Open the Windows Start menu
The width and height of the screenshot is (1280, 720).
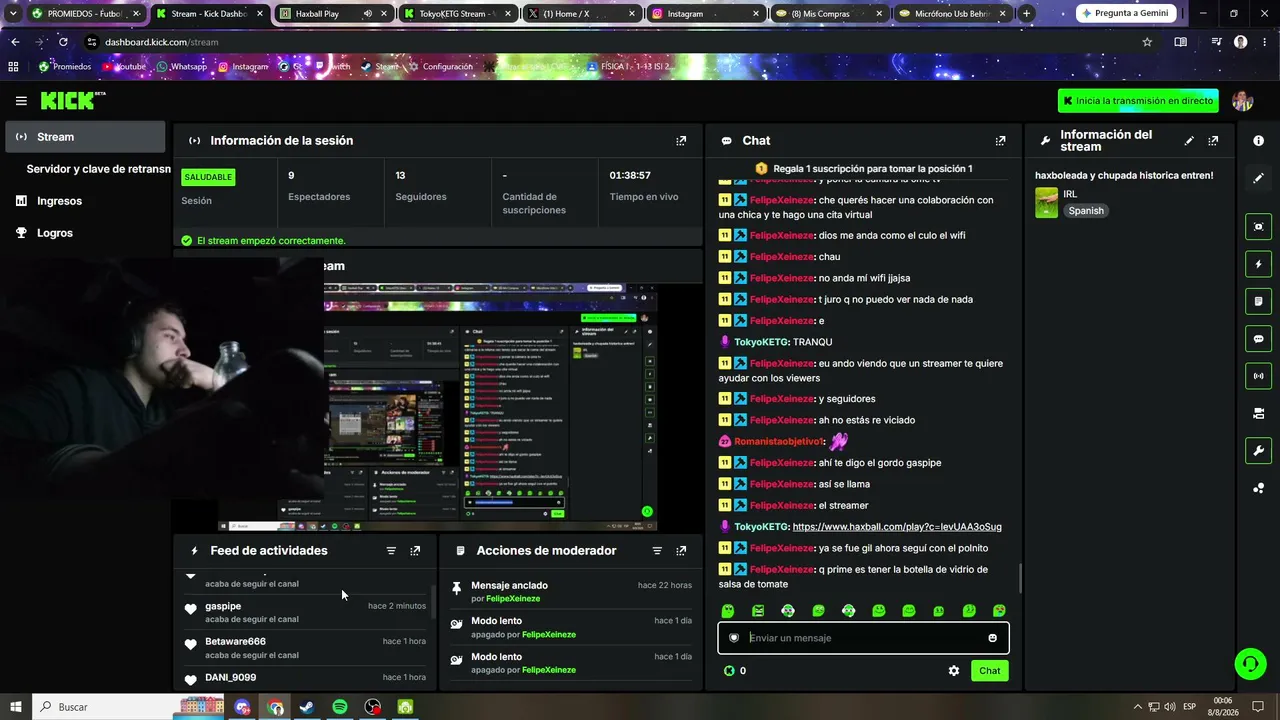[15, 707]
